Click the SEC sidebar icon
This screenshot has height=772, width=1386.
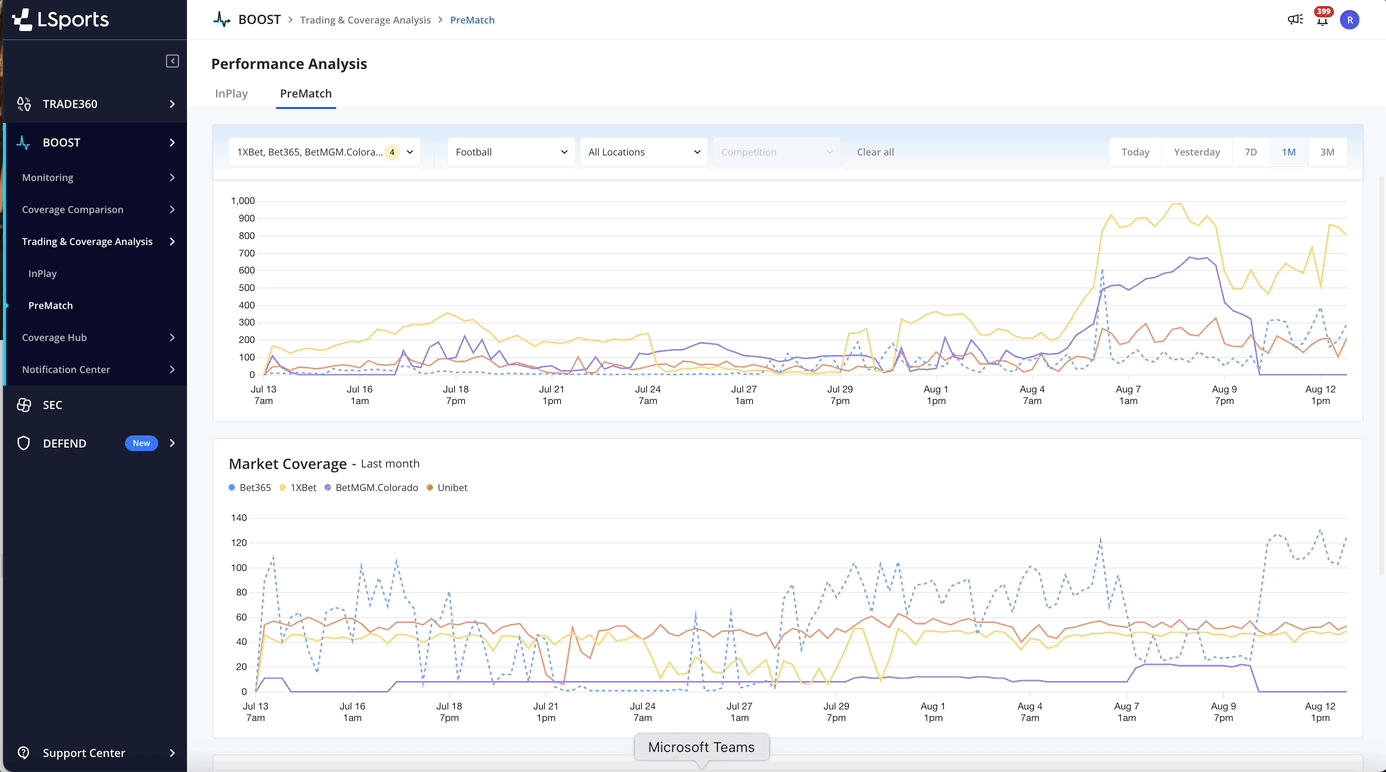tap(24, 405)
